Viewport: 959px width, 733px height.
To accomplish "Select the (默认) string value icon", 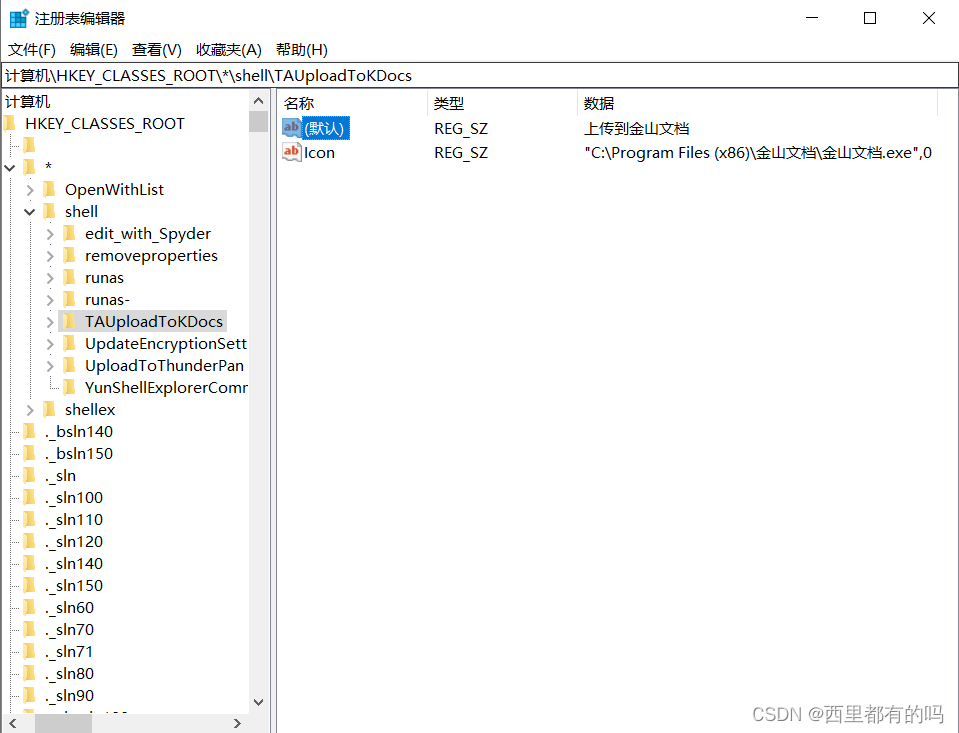I will (292, 128).
